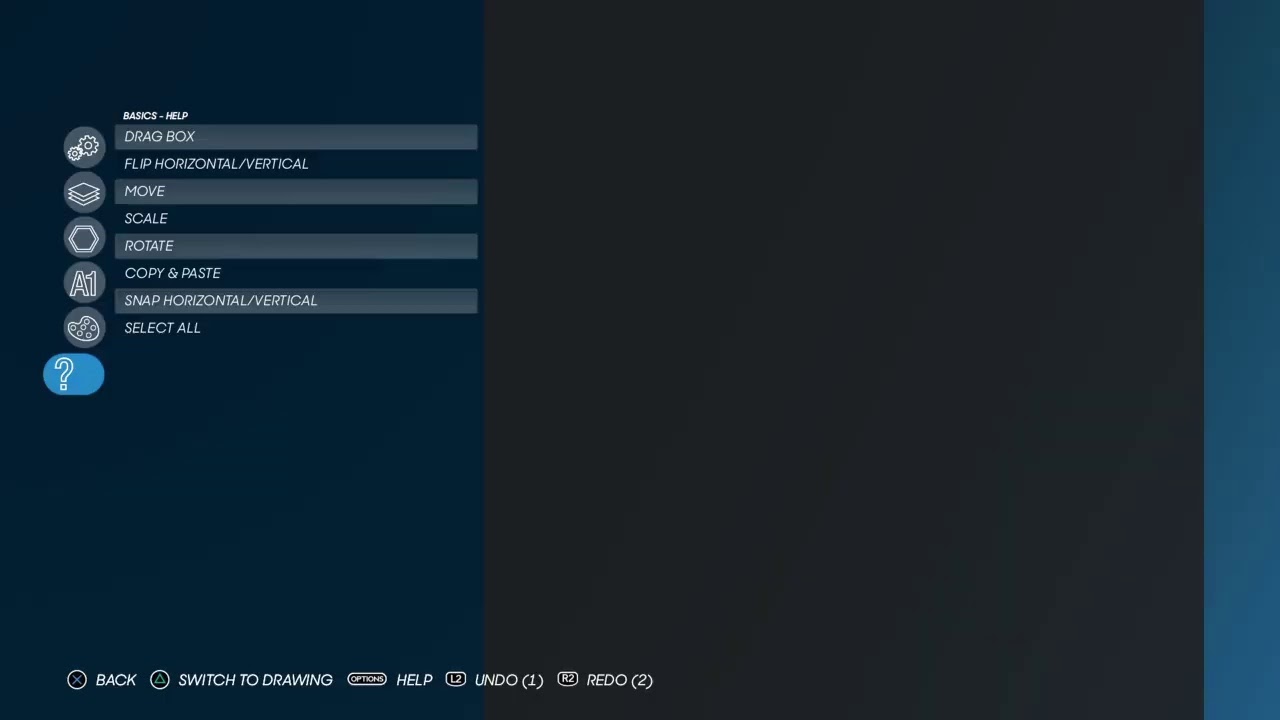Open the Copy & Paste help topic
Image resolution: width=1280 pixels, height=720 pixels.
(295, 273)
